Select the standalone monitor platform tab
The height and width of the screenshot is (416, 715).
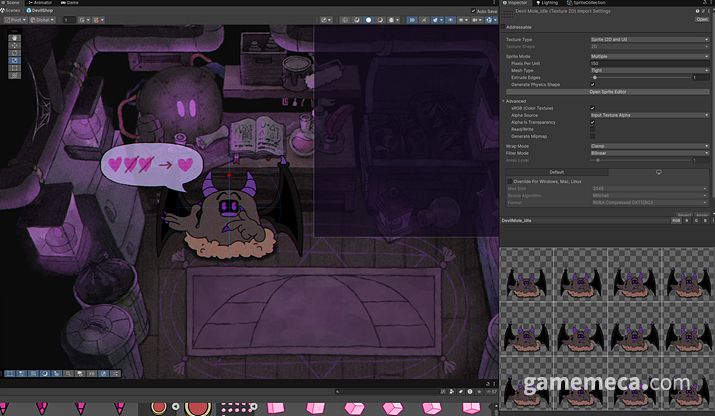coord(658,172)
